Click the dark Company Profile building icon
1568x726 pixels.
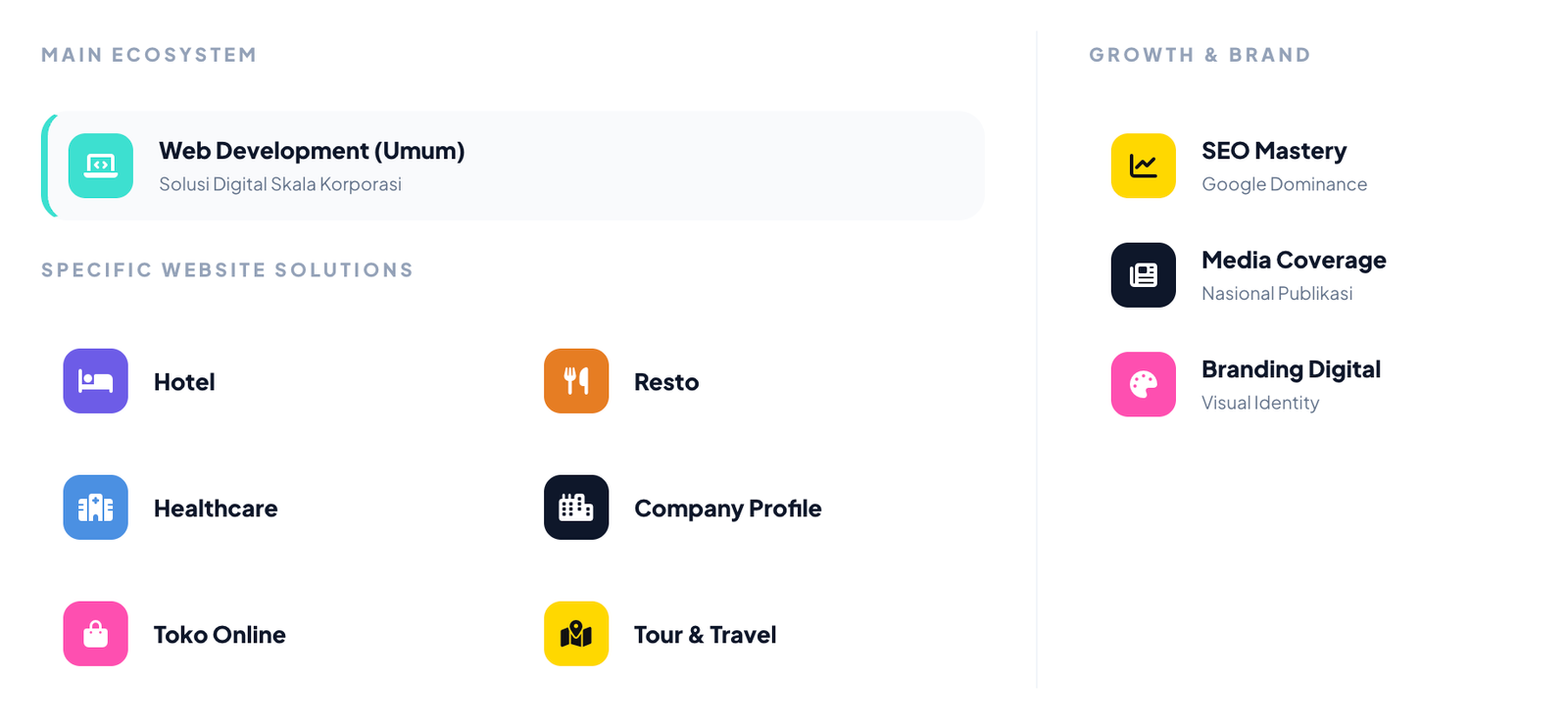tap(576, 508)
